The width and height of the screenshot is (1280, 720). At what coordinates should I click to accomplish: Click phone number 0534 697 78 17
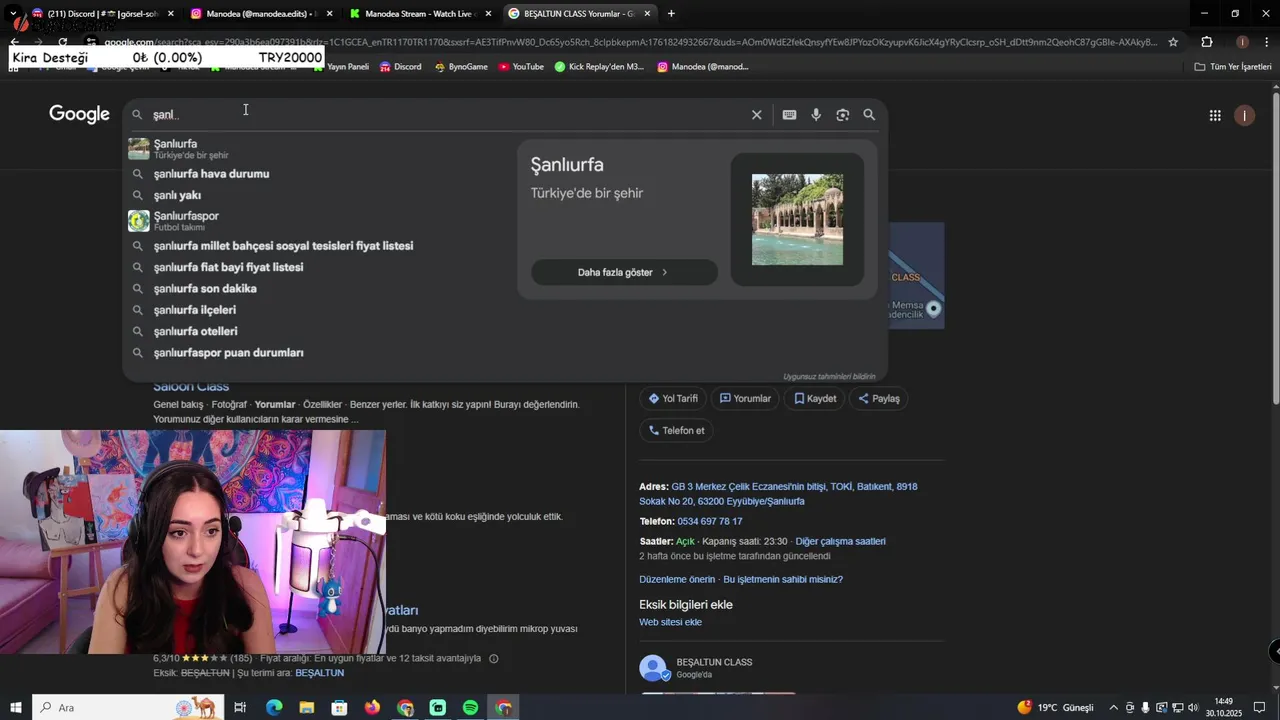(x=710, y=521)
